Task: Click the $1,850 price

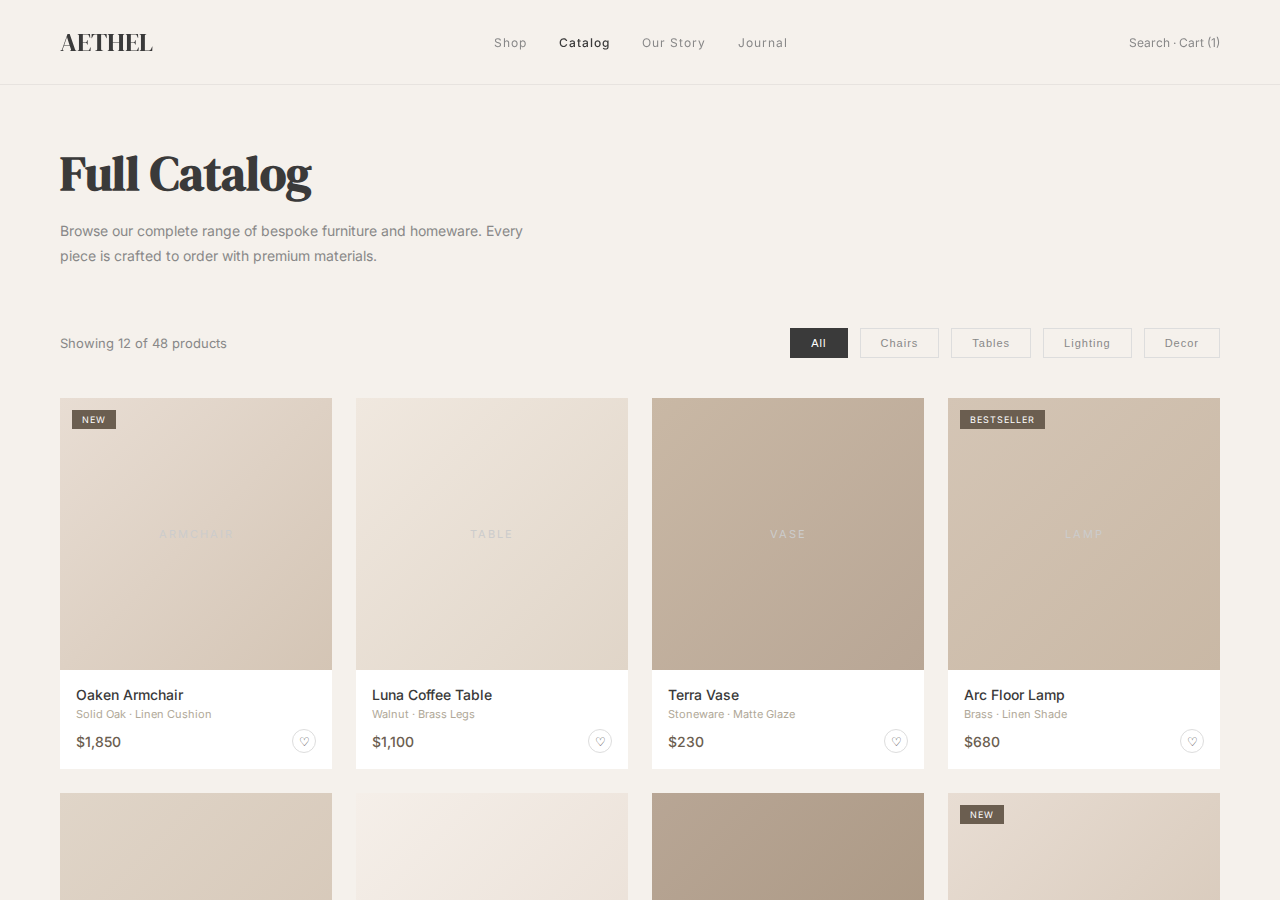Action: click(98, 742)
